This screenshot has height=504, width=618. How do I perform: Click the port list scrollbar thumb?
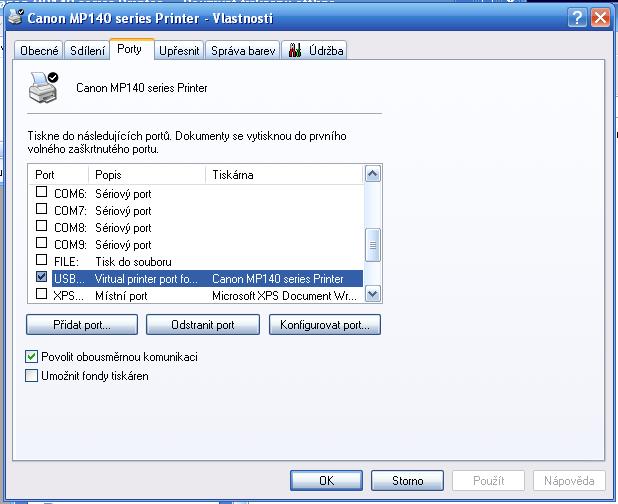372,245
